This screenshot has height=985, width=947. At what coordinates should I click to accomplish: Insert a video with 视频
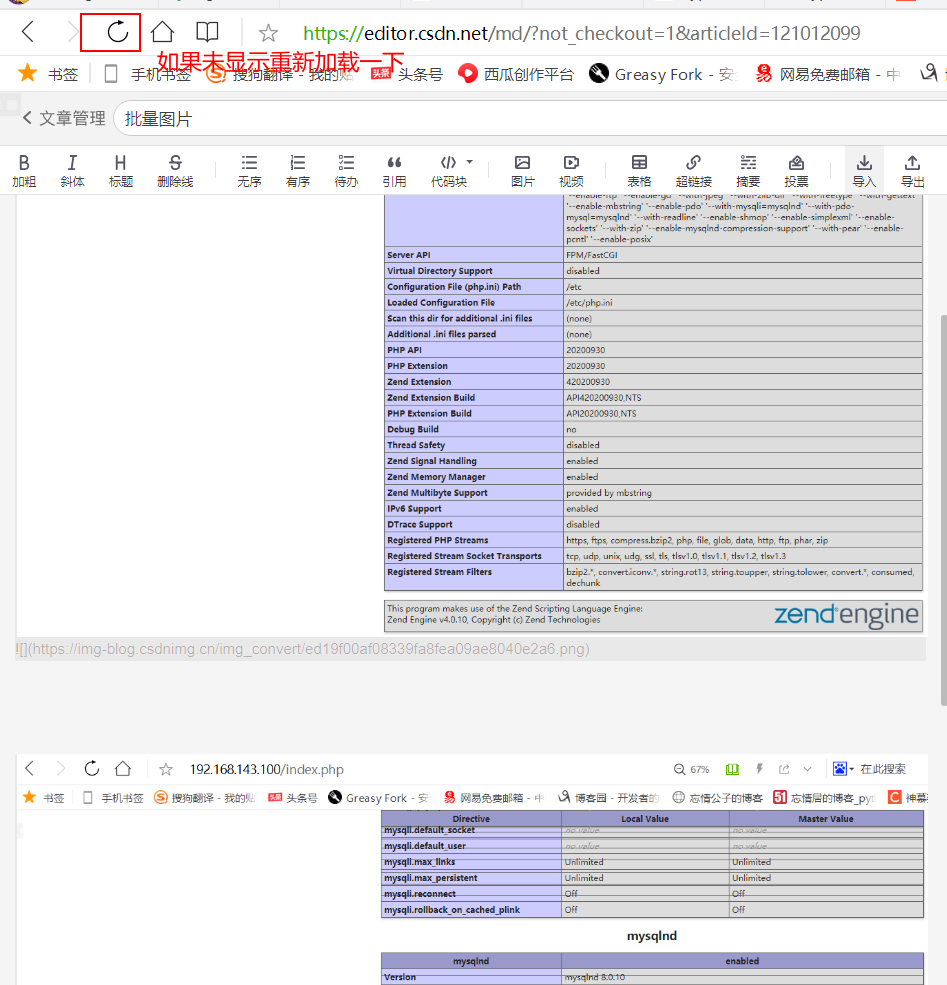[x=571, y=171]
